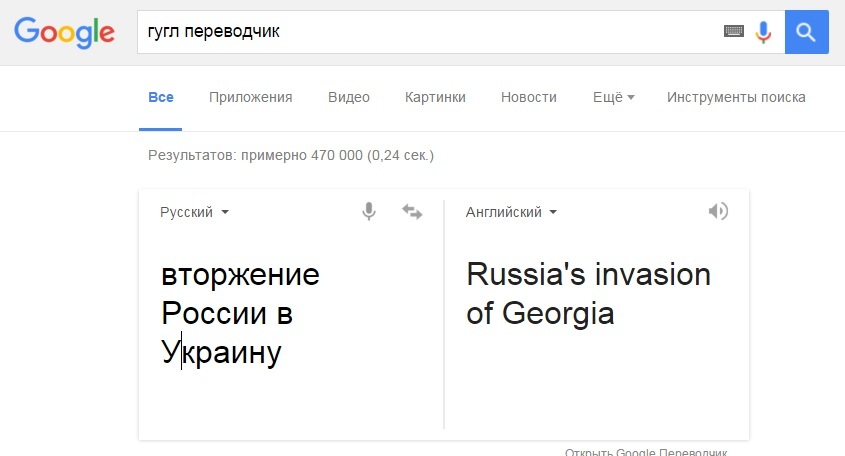Click the blue search magnifier button
Screen dimensions: 845x456
click(x=807, y=32)
